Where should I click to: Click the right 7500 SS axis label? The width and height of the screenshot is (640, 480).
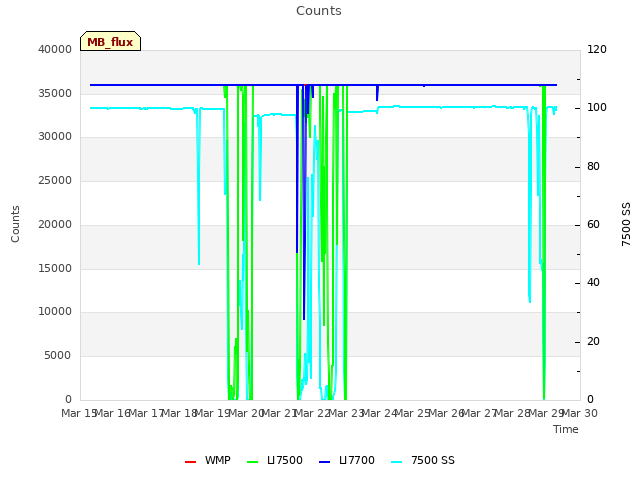tap(626, 224)
